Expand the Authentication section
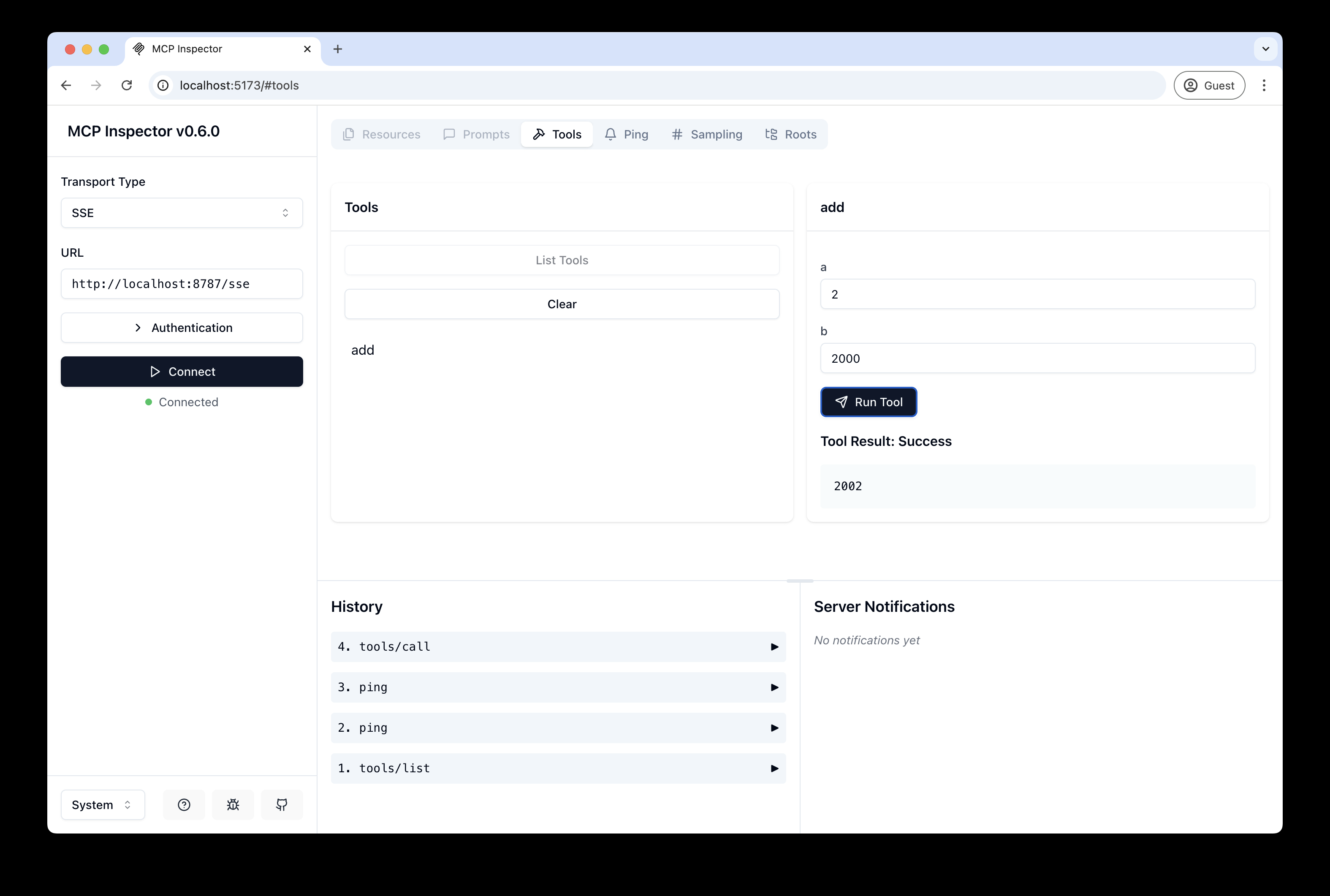Image resolution: width=1330 pixels, height=896 pixels. (182, 327)
